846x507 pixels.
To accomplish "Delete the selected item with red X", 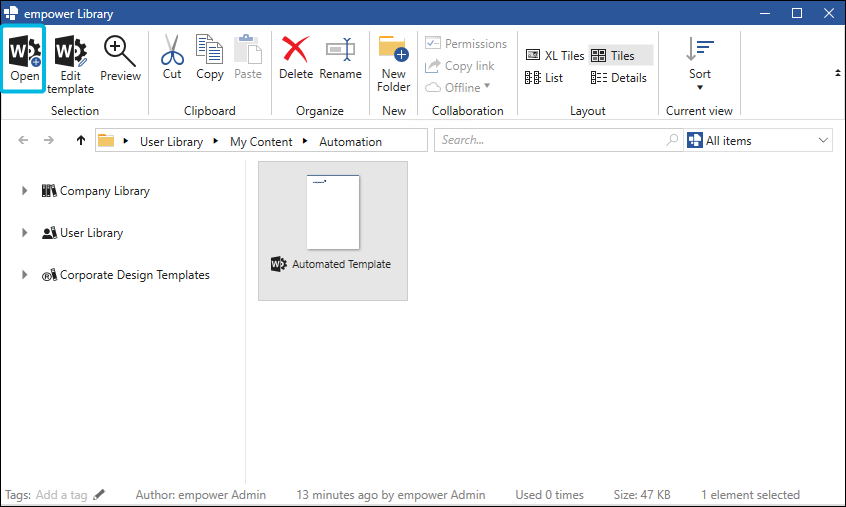I will pyautogui.click(x=296, y=58).
